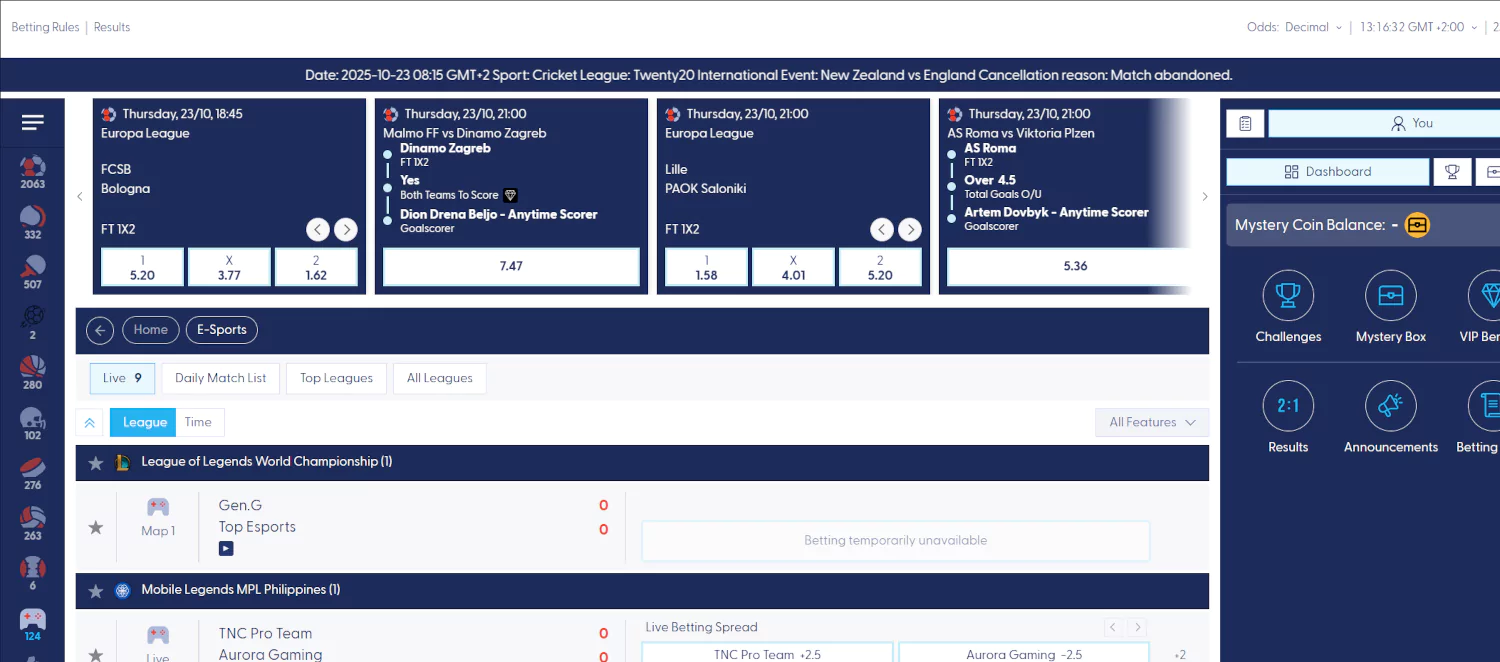Go to Home breadcrumb

[151, 330]
